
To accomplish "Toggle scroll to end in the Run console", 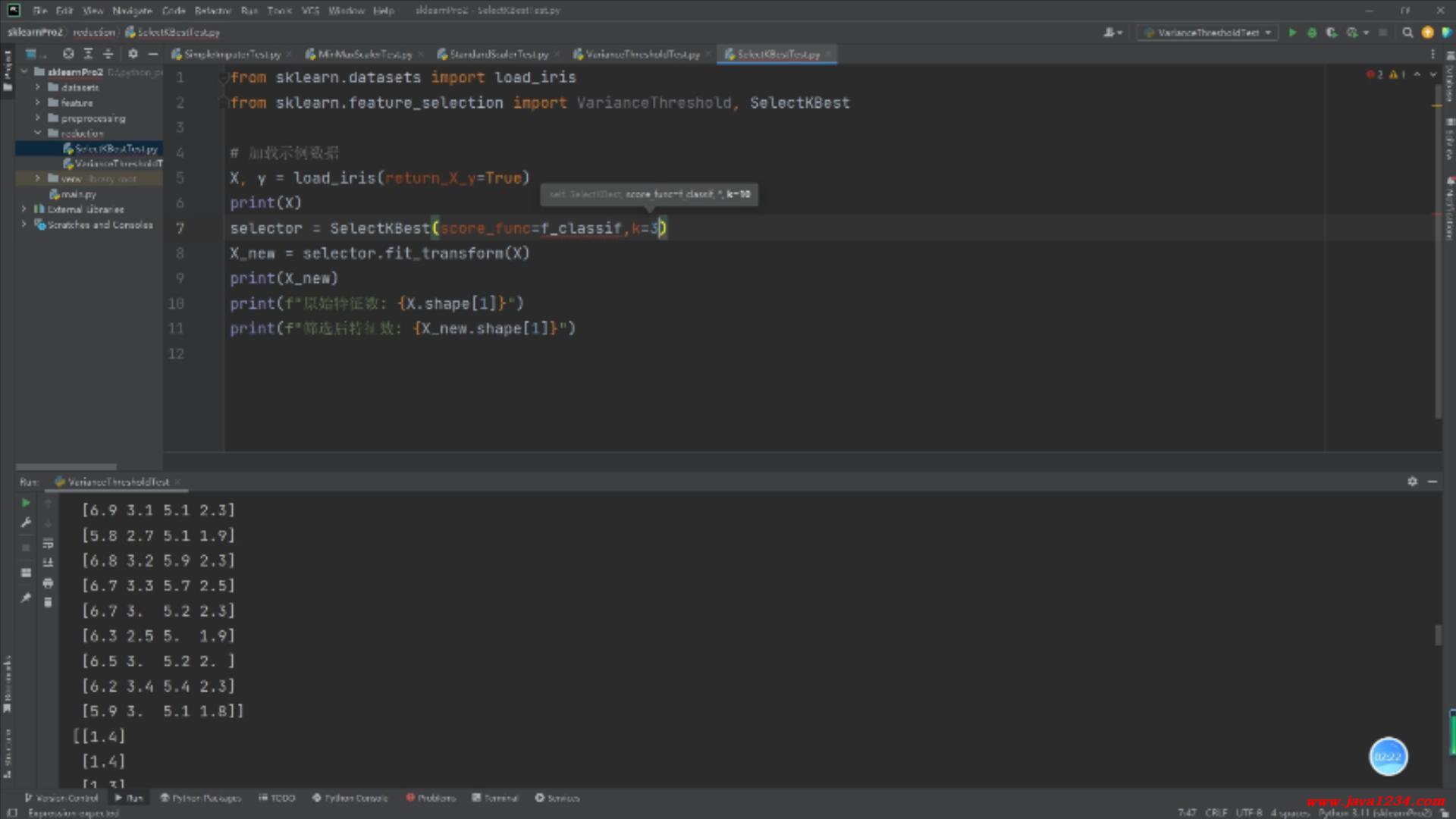I will click(48, 563).
